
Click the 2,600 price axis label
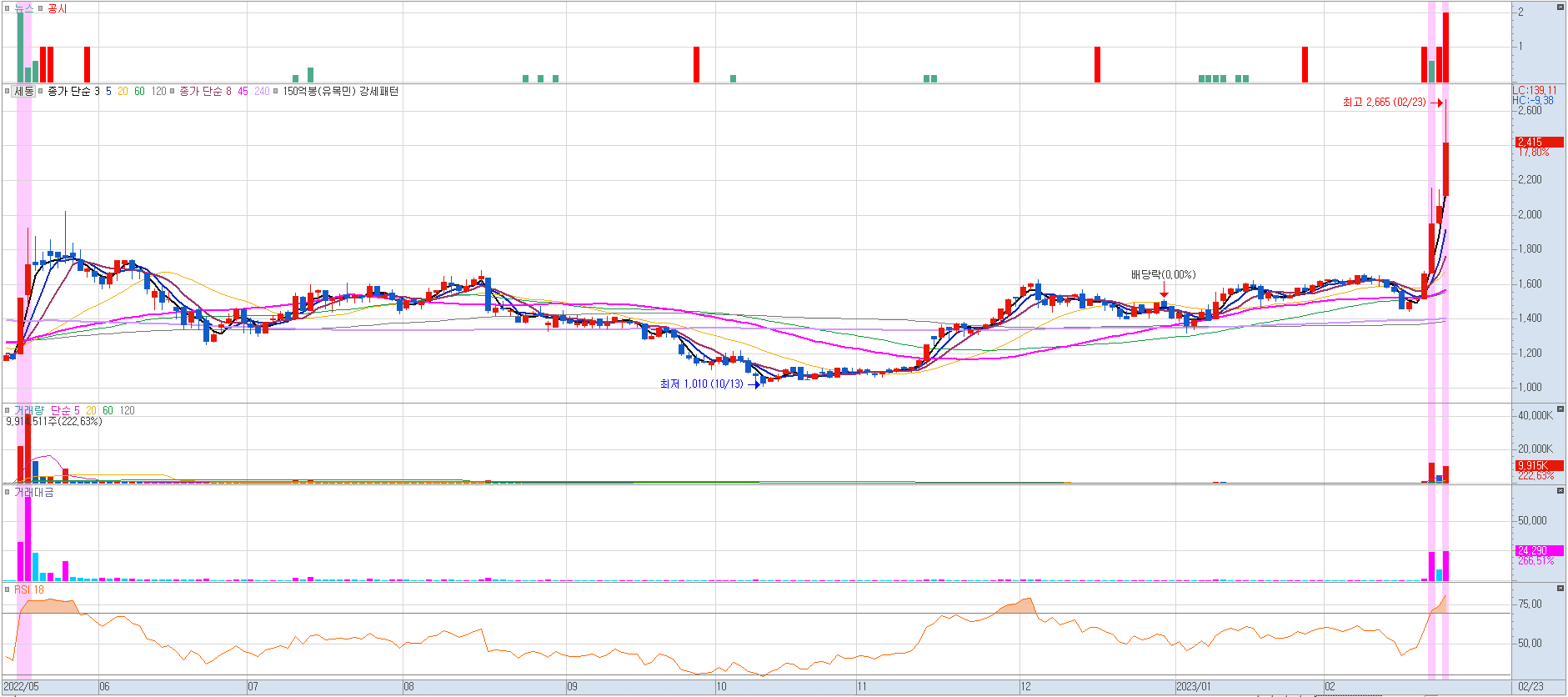point(1530,110)
